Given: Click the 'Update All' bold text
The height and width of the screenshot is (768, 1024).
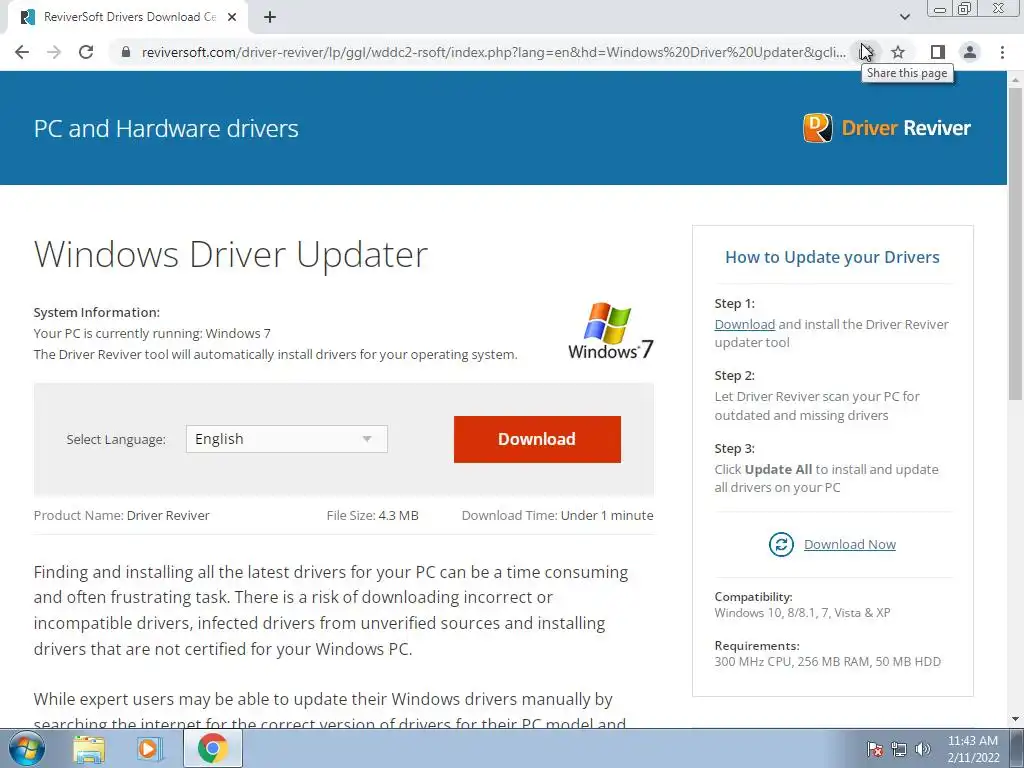Looking at the screenshot, I should 778,469.
